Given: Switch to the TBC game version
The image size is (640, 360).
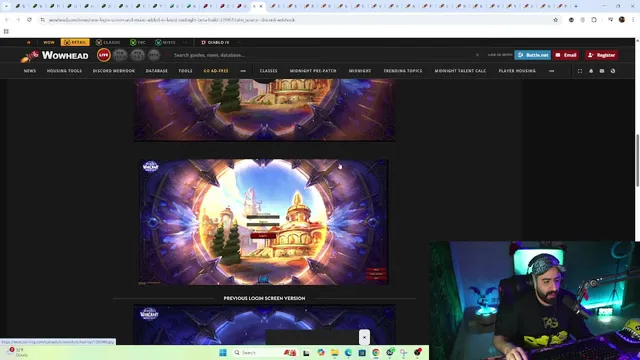Looking at the screenshot, I should click(x=138, y=42).
